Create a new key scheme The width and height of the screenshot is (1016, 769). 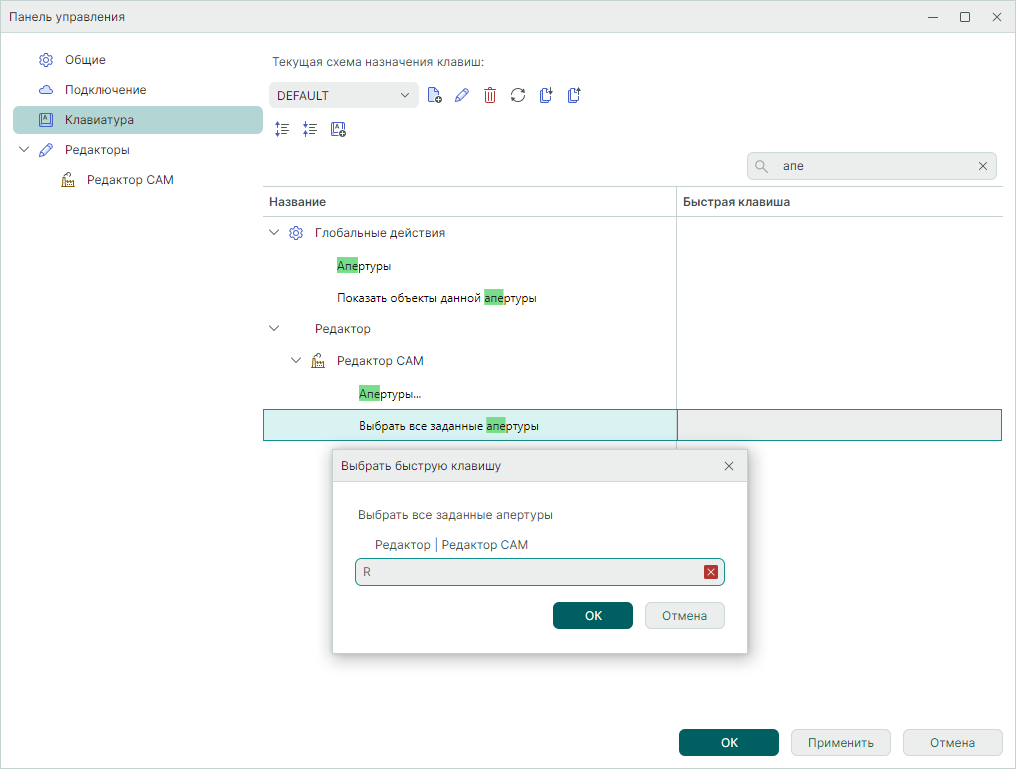(x=434, y=96)
